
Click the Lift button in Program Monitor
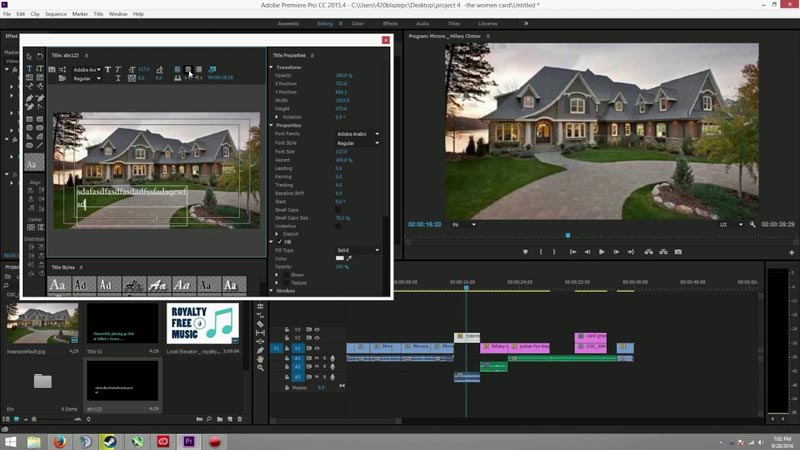point(648,252)
